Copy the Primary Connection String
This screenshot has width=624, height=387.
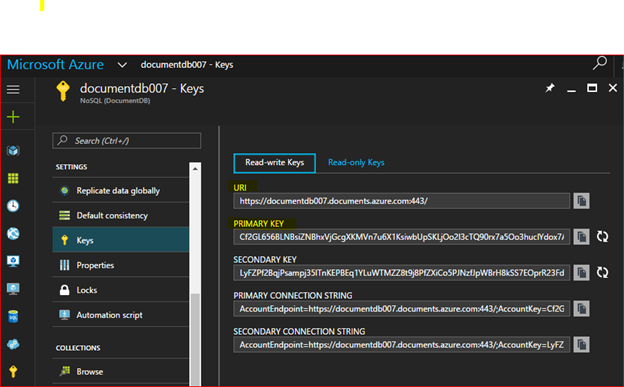point(581,308)
